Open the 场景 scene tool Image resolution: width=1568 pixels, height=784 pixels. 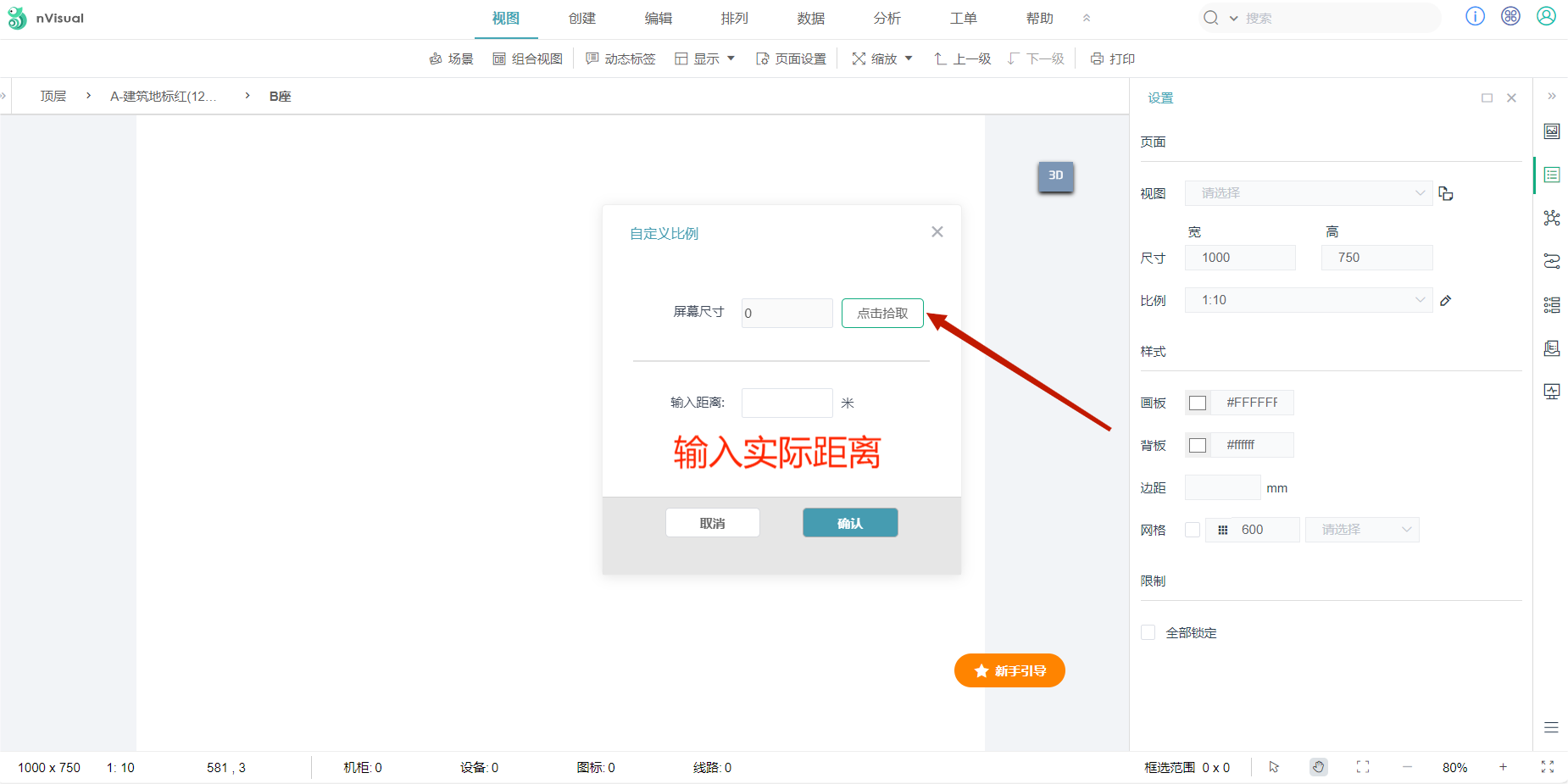[x=451, y=58]
